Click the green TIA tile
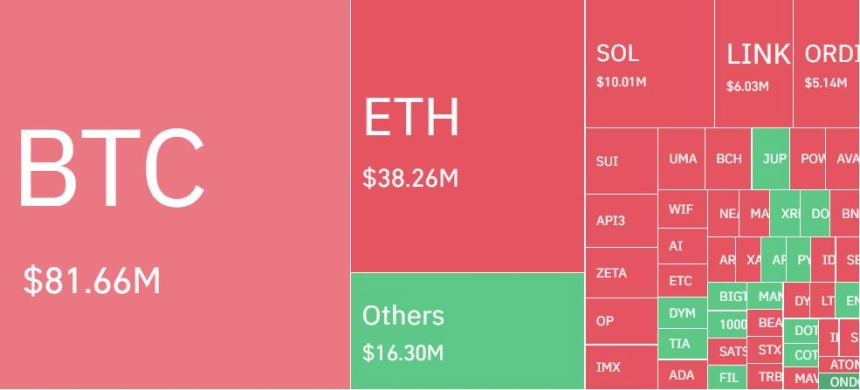This screenshot has width=860, height=390. coord(682,344)
